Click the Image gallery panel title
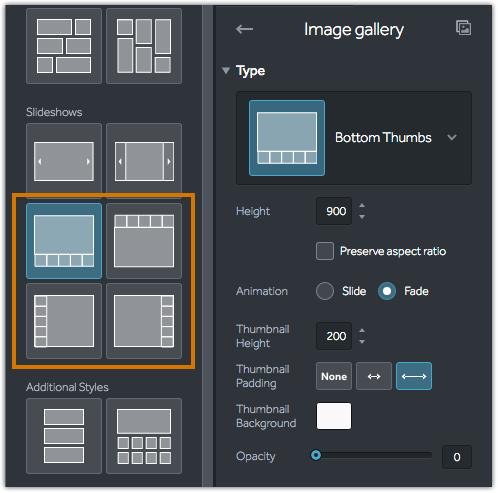 coord(354,30)
